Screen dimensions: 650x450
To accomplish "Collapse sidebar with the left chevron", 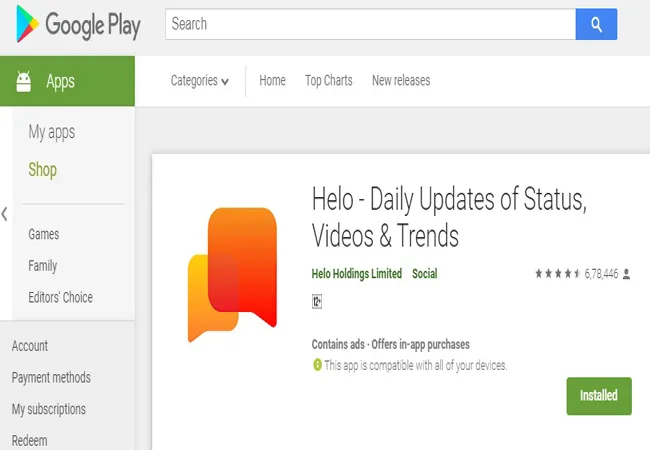I will click(5, 214).
